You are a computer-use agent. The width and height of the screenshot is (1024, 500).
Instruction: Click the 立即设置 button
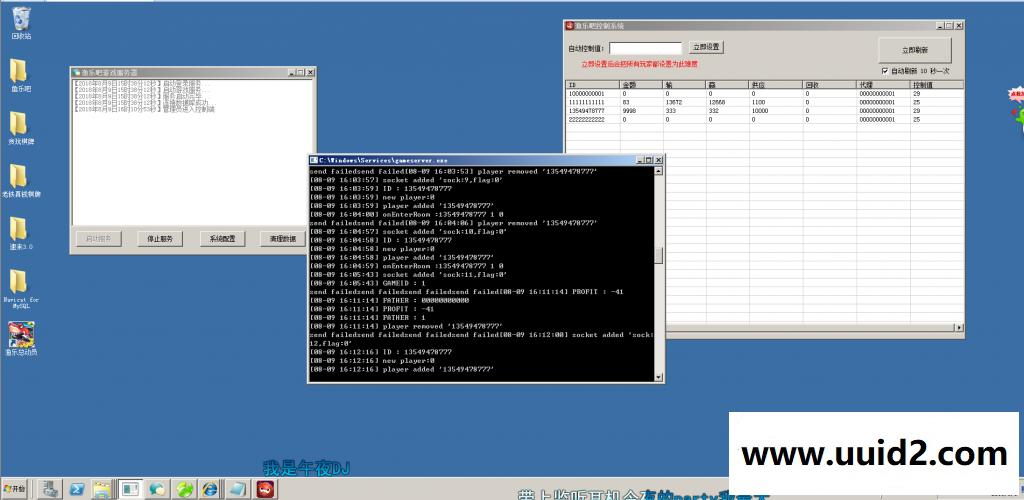coord(706,47)
